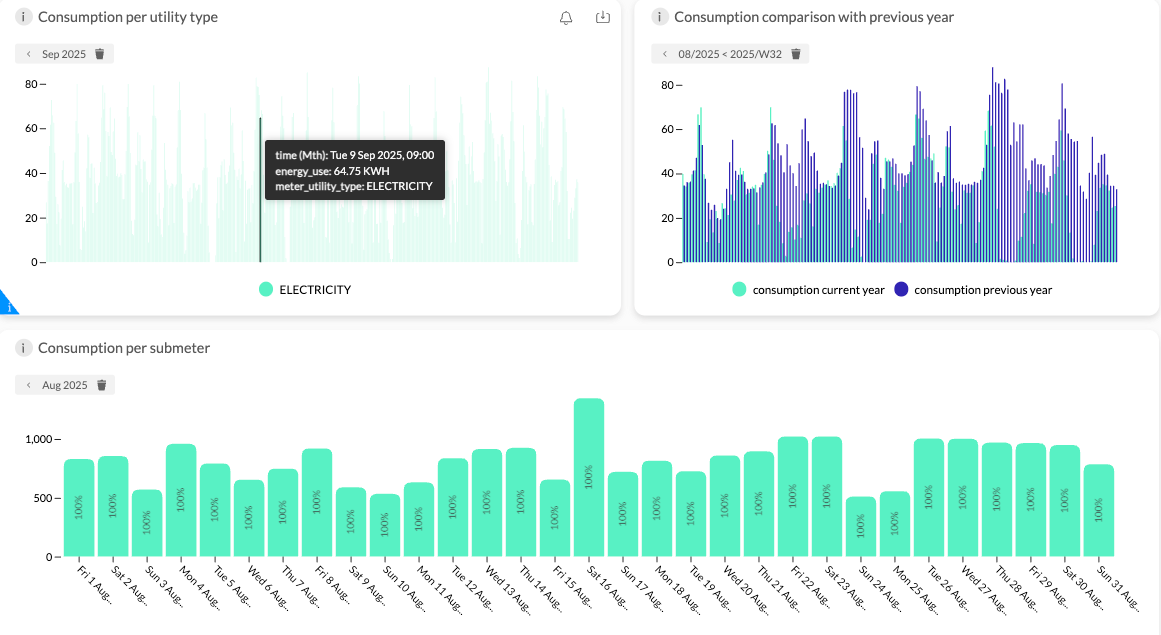Select the Fri 1 Aug bar
Screen dimensions: 1161x635
pos(79,508)
